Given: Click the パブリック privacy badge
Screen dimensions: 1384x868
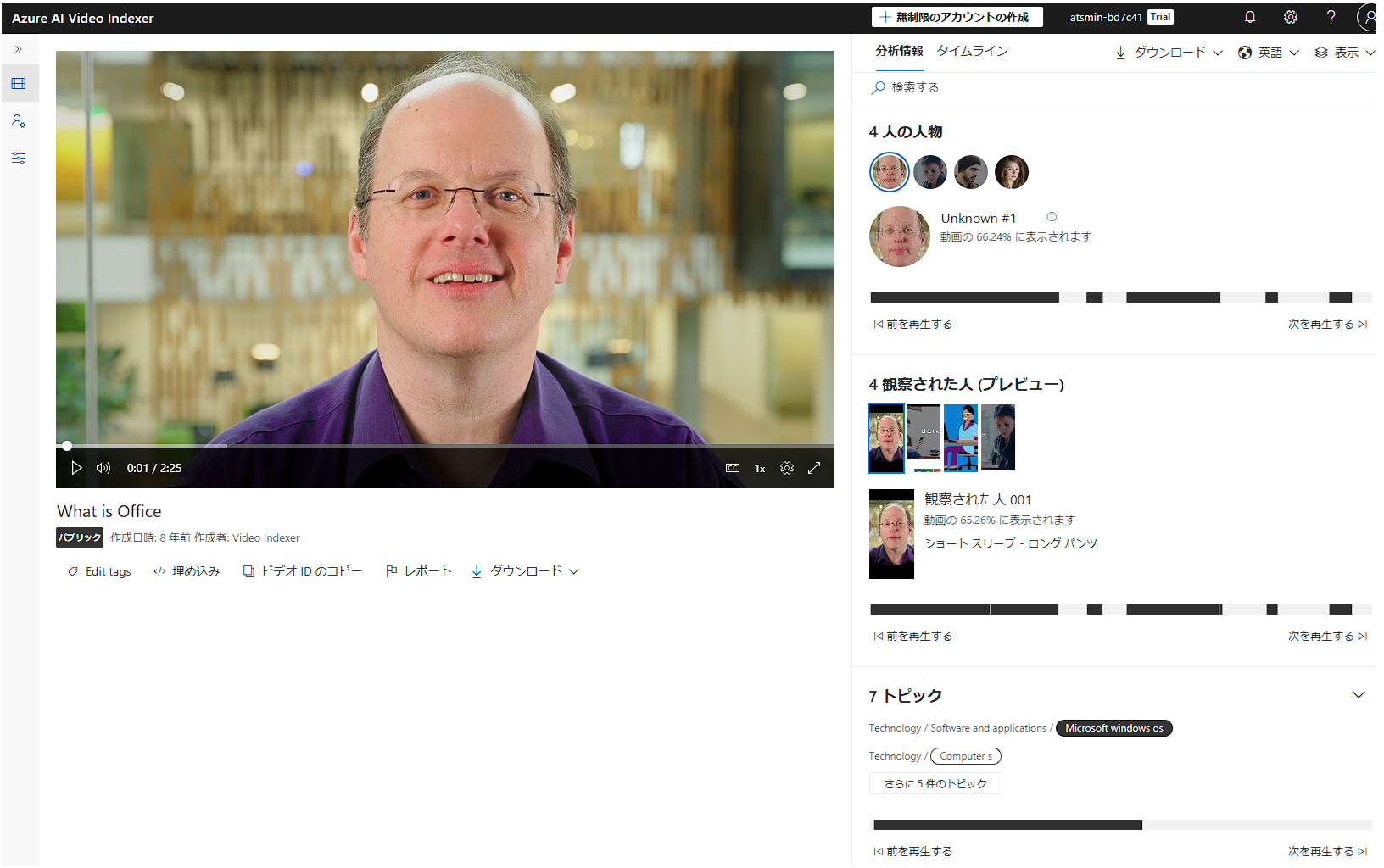Looking at the screenshot, I should pos(80,537).
